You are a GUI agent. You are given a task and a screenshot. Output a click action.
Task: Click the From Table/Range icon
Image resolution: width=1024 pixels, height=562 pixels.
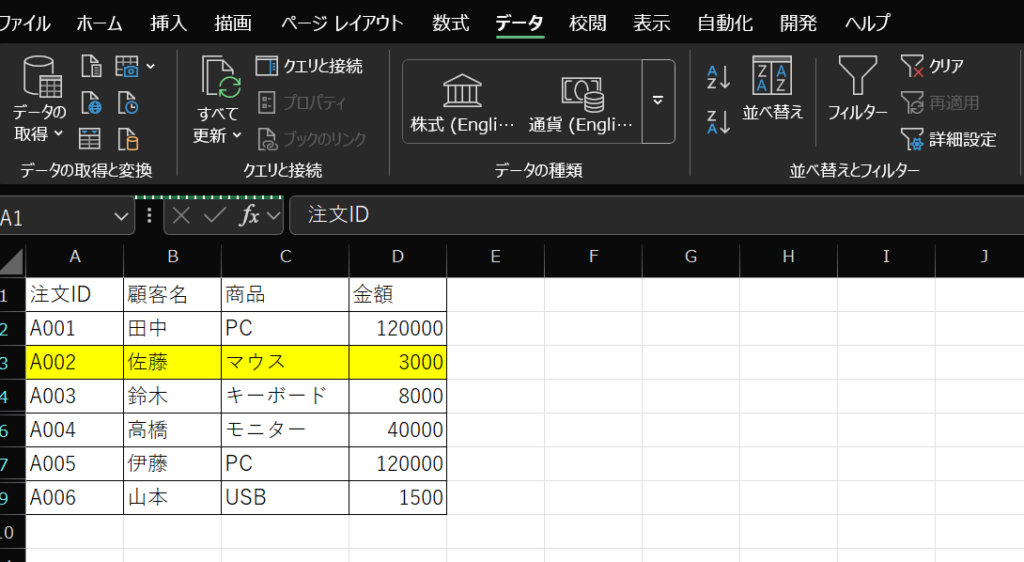pyautogui.click(x=91, y=138)
